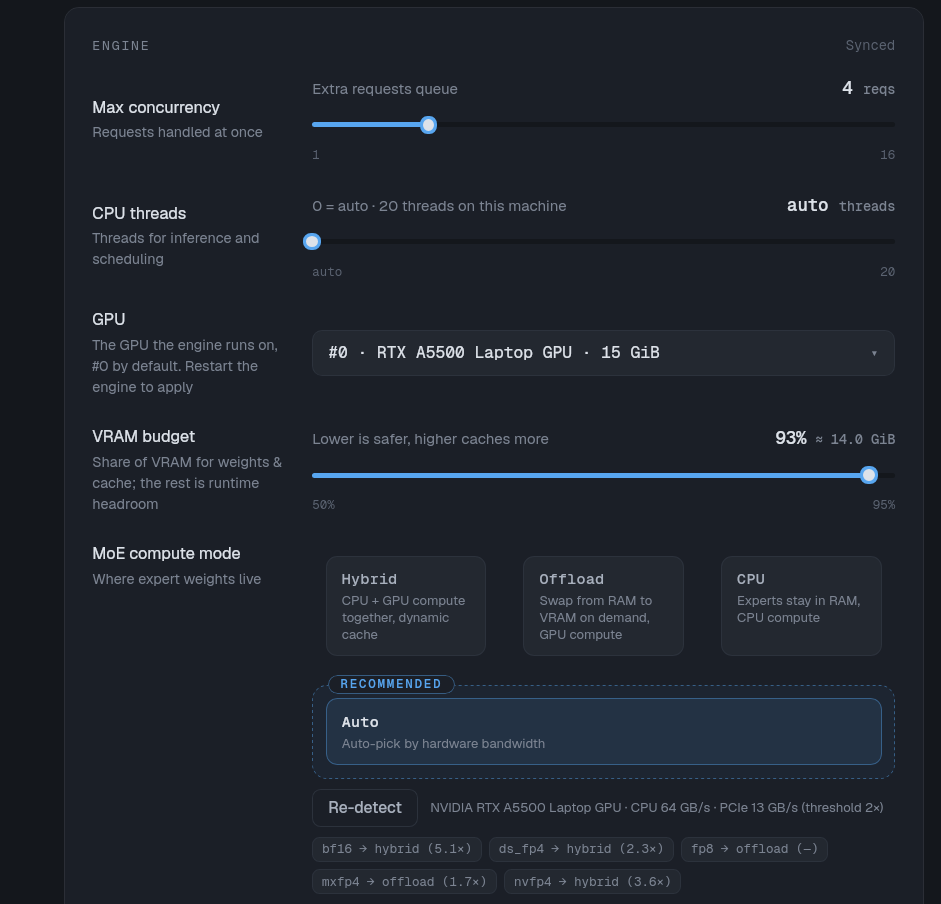Open the GPU selection dropdown
Viewport: 941px width, 904px height.
tap(603, 353)
